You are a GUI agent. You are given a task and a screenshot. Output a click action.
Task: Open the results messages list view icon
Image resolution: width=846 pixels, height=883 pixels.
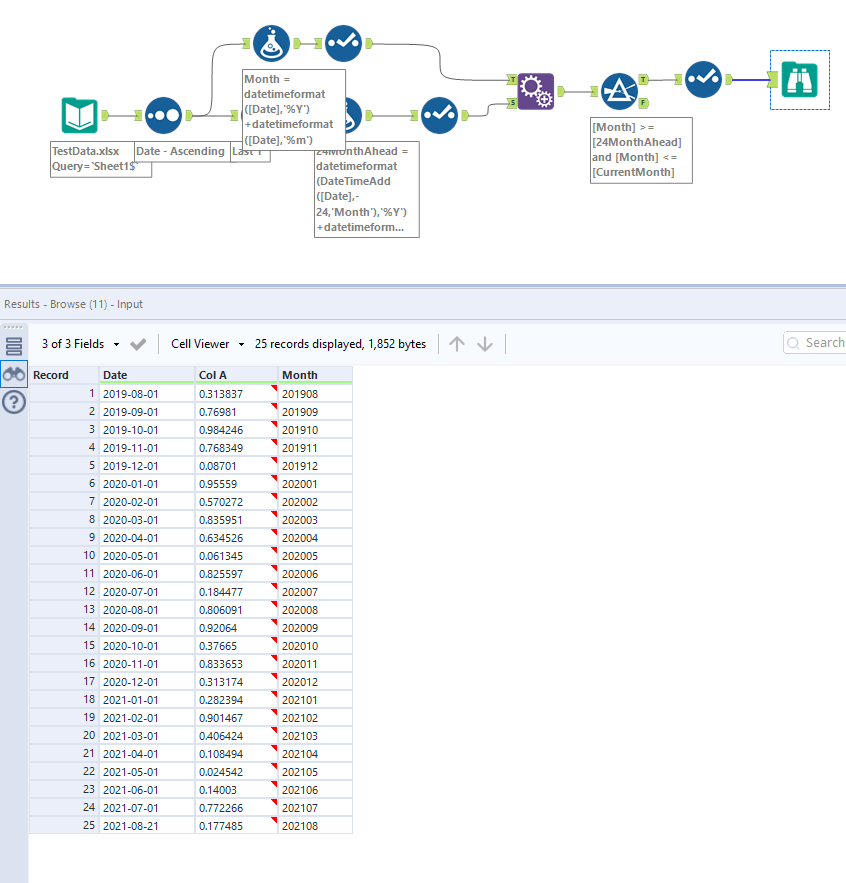14,346
